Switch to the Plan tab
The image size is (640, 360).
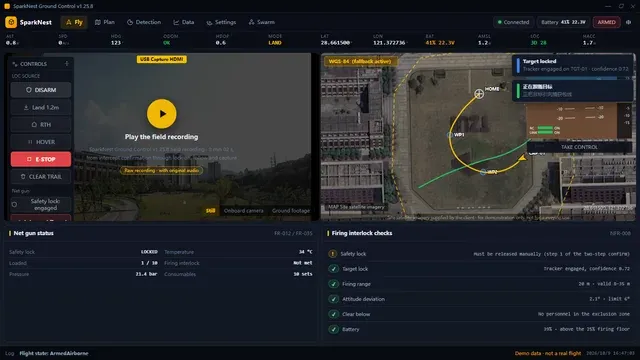(x=105, y=22)
